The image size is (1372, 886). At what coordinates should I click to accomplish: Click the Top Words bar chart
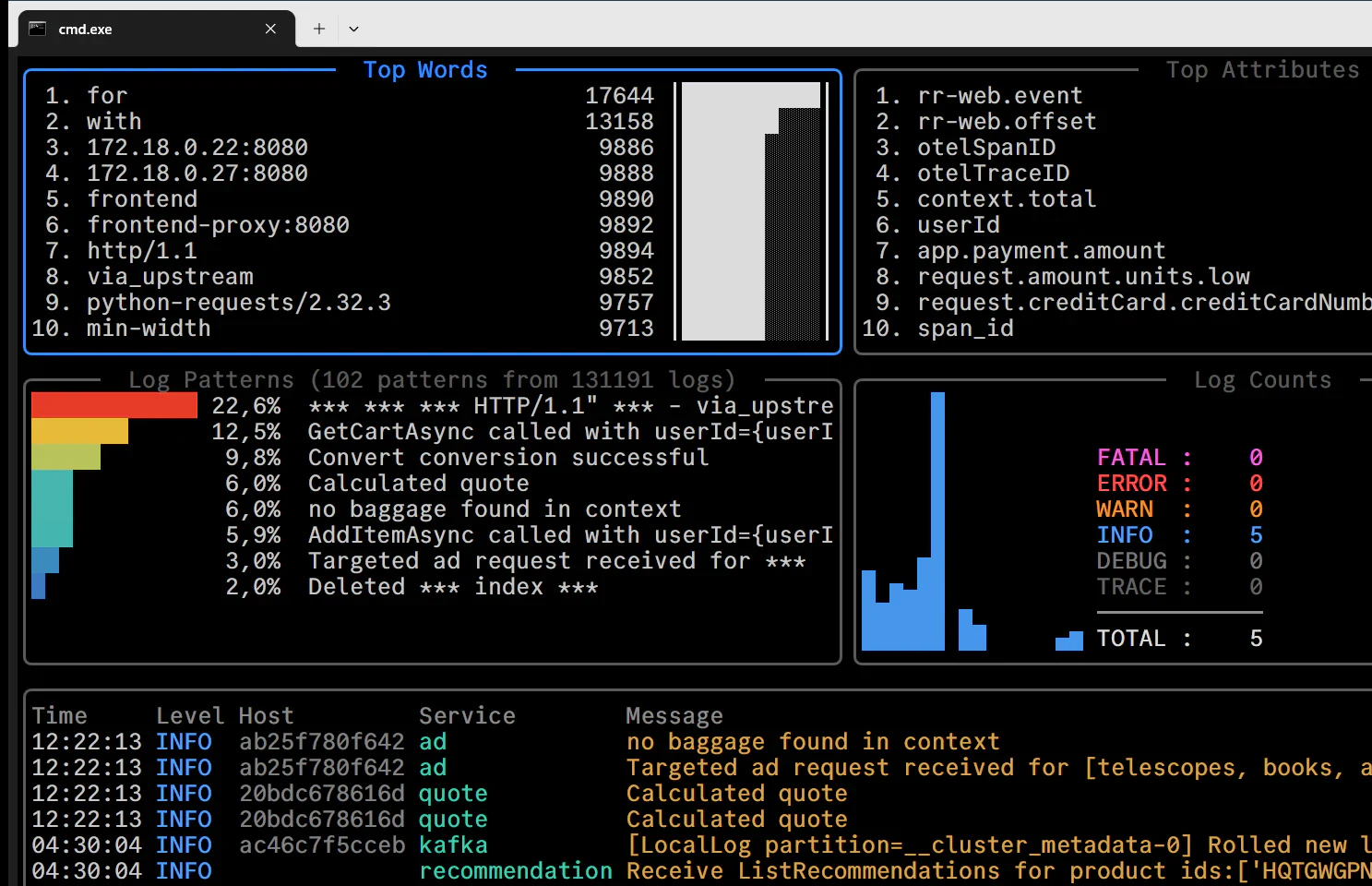(x=751, y=211)
